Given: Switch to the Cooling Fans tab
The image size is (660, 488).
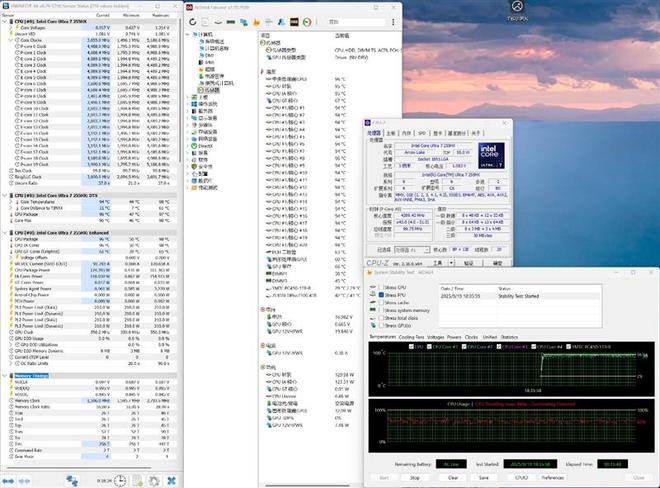Looking at the screenshot, I should 411,337.
